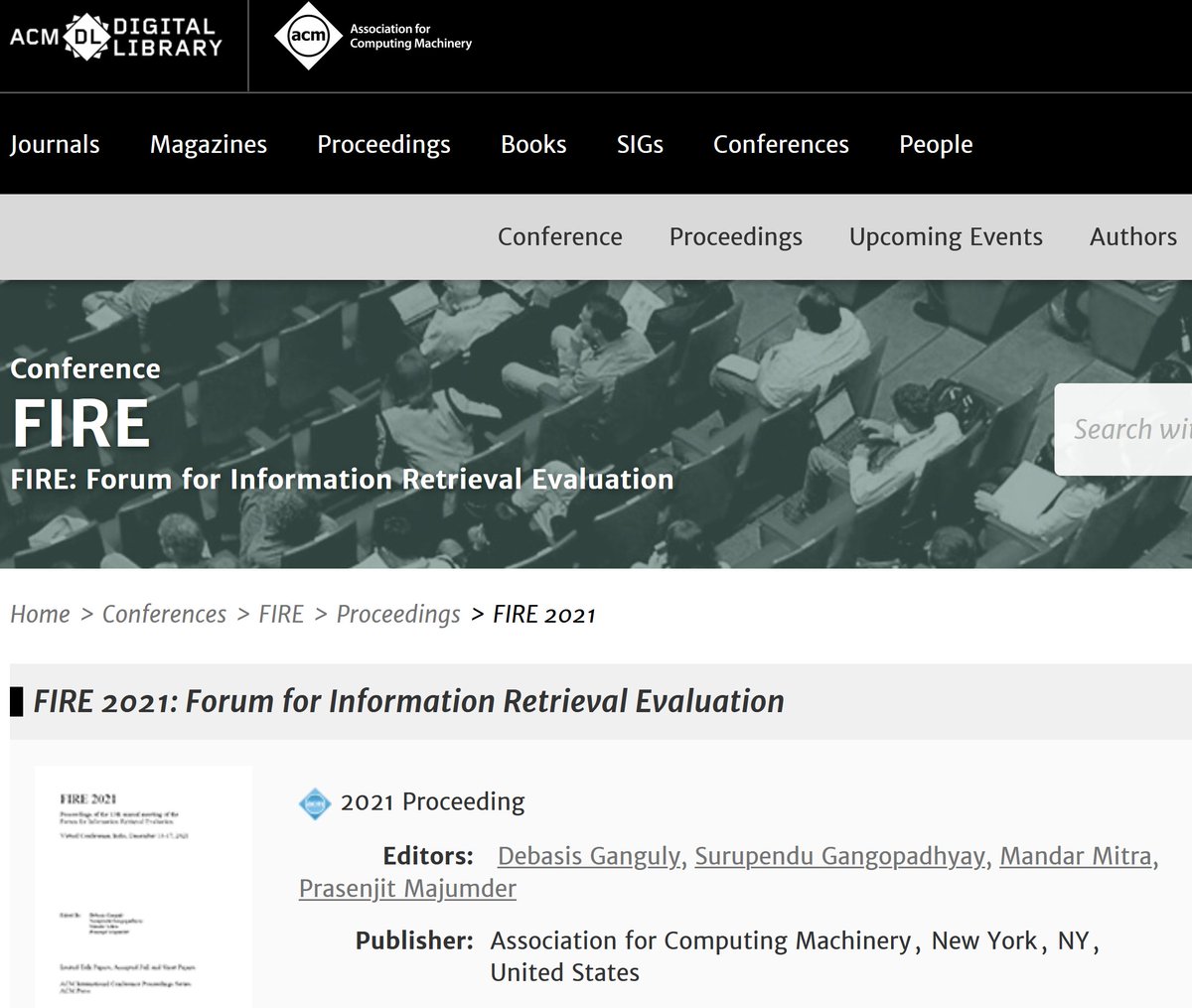The image size is (1192, 1008).
Task: Open the Magazines menu
Action: [x=209, y=145]
